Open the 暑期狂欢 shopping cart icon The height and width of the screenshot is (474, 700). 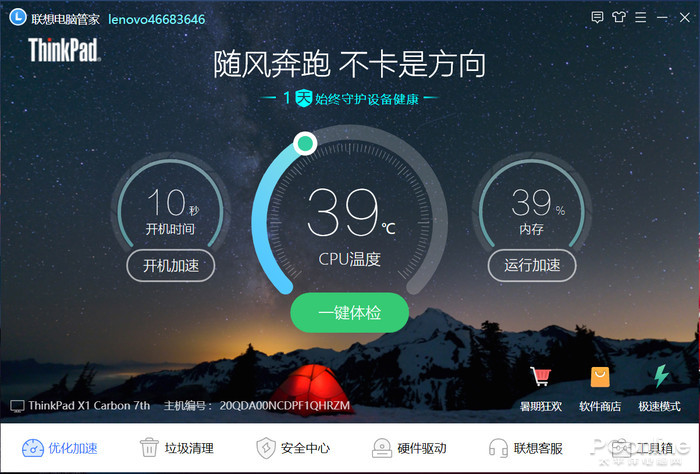[540, 376]
